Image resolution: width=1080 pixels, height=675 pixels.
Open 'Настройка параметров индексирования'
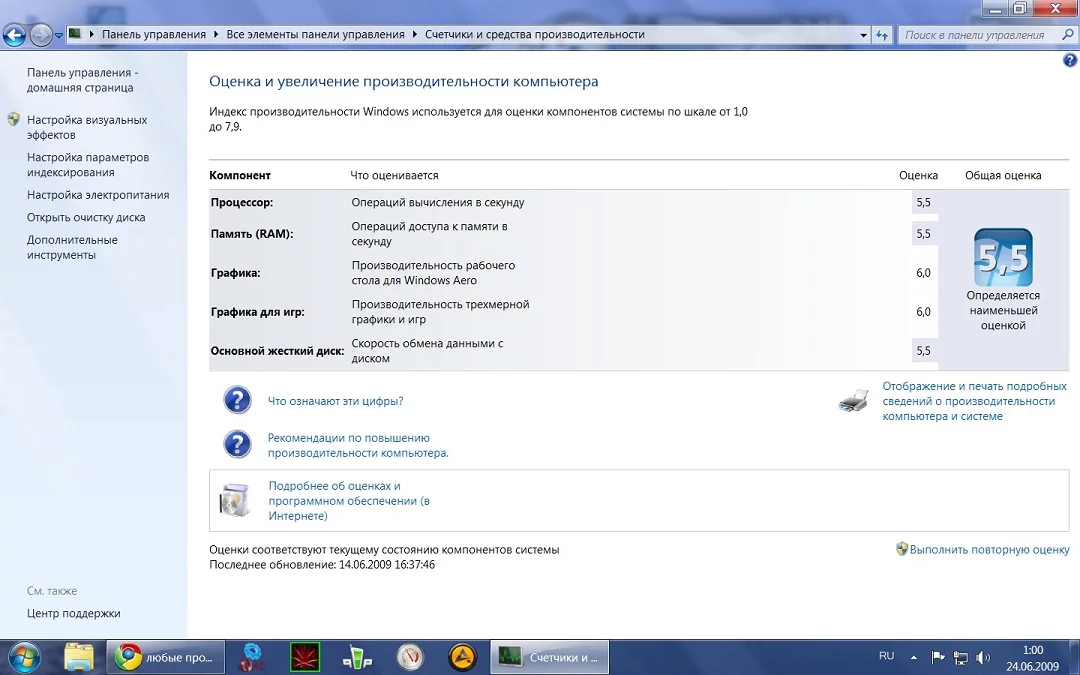tap(87, 165)
